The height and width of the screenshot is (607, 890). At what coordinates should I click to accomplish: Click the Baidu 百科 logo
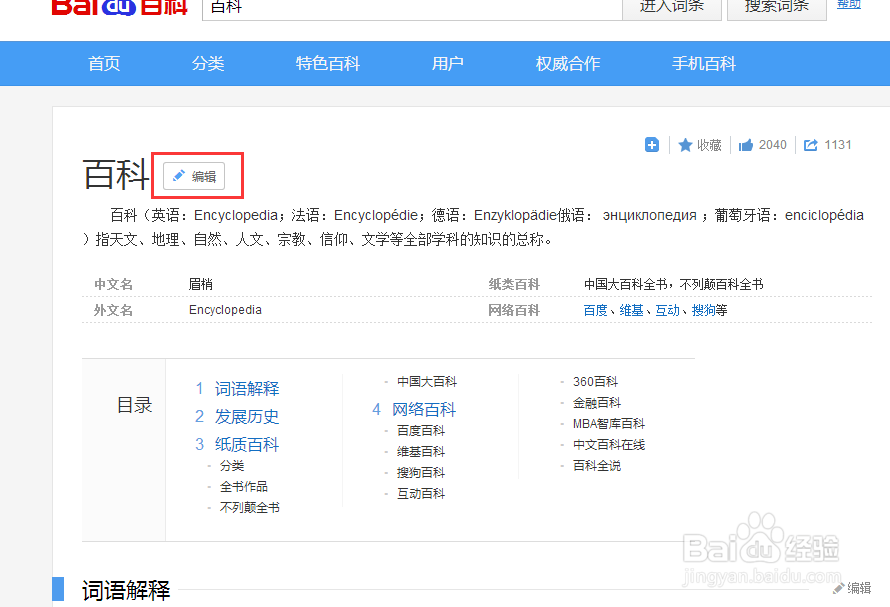click(118, 8)
